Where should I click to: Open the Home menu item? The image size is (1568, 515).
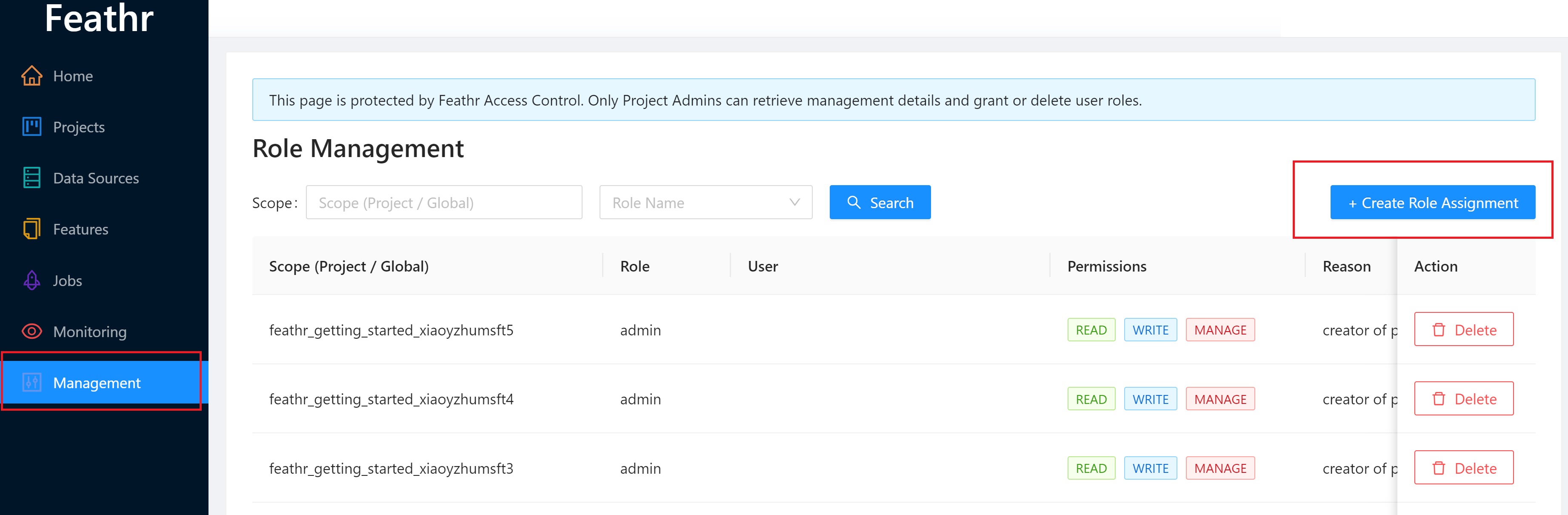click(104, 75)
